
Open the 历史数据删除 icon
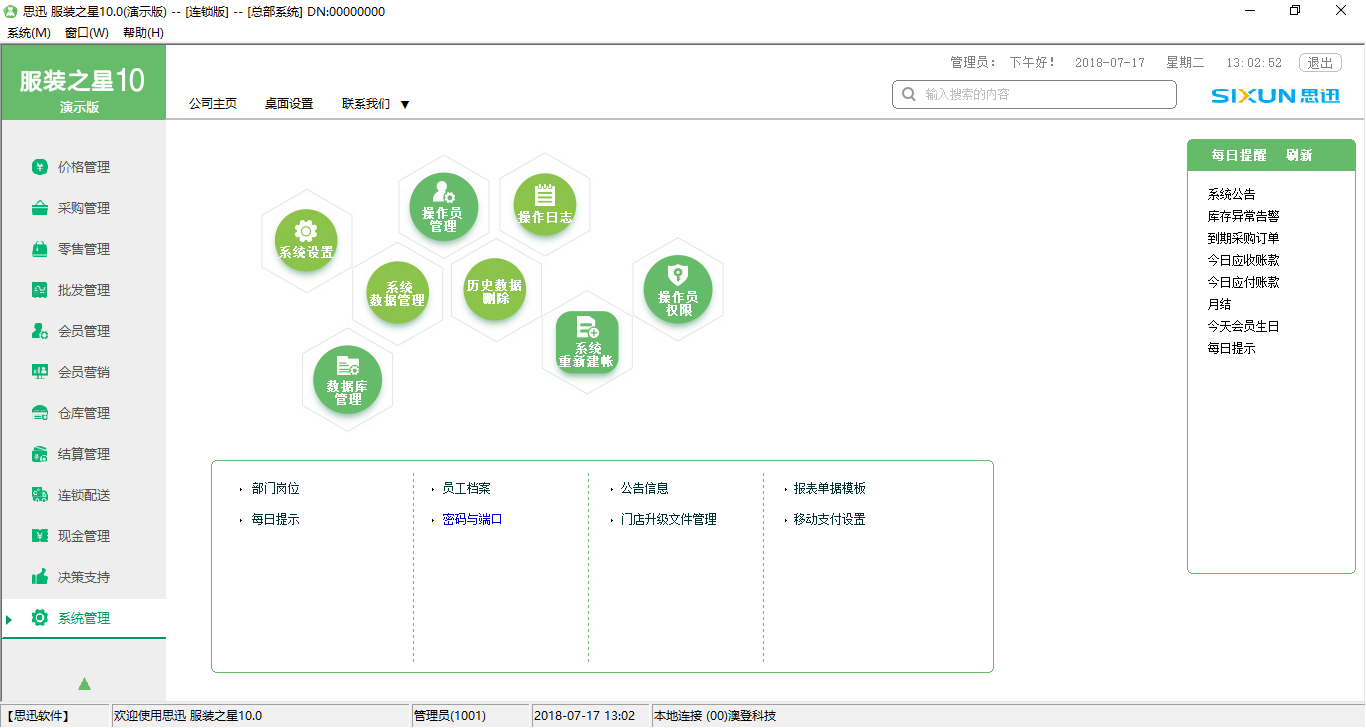click(495, 289)
